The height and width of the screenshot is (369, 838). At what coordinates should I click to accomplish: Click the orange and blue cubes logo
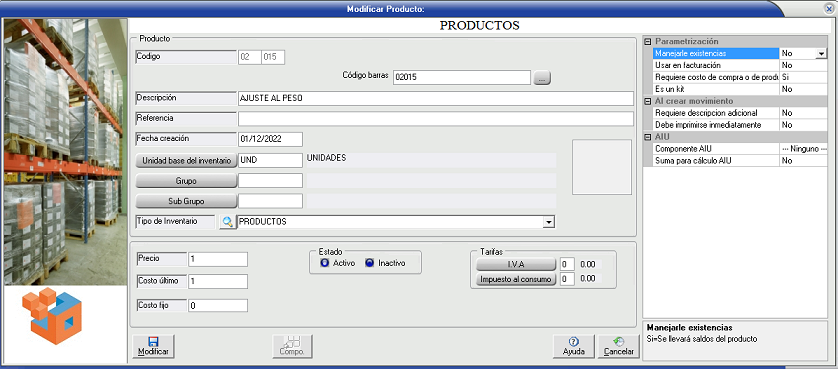click(52, 316)
